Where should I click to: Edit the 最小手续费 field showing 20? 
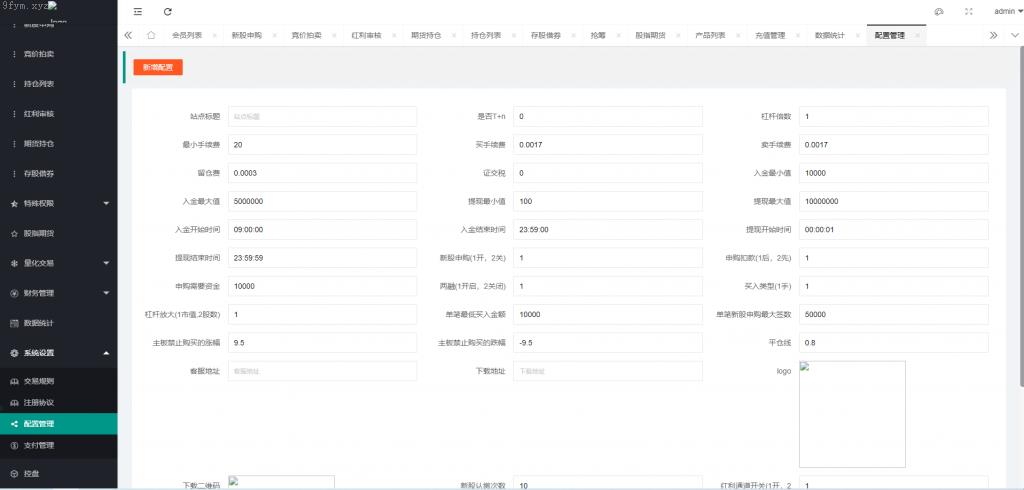323,144
